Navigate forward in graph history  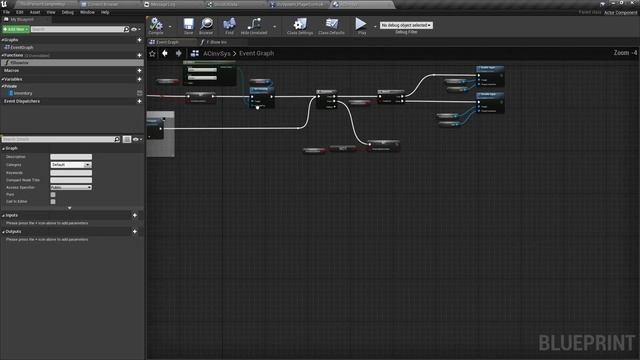click(178, 53)
